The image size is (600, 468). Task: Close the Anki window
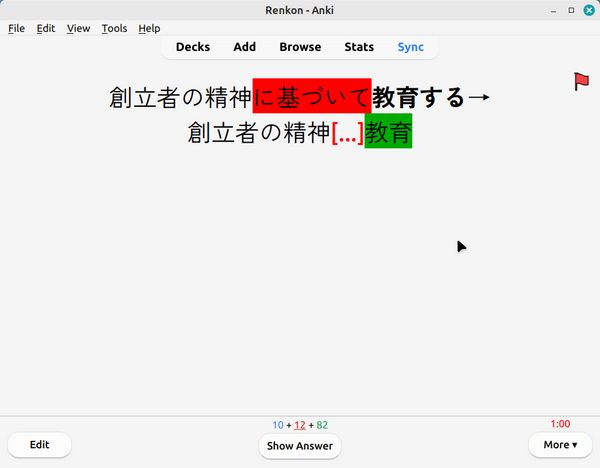click(589, 10)
